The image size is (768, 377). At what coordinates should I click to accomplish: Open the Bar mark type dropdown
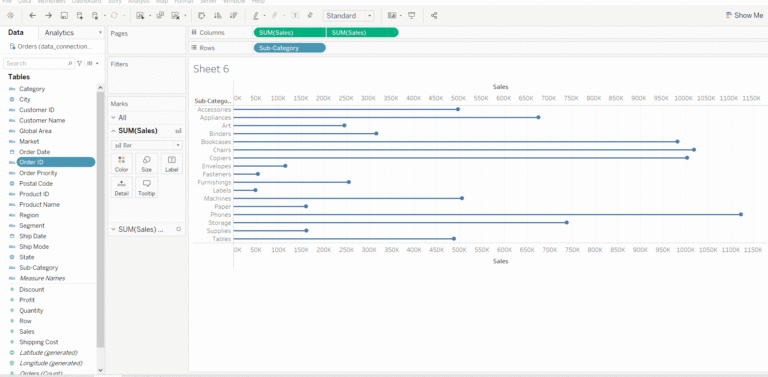click(x=146, y=145)
